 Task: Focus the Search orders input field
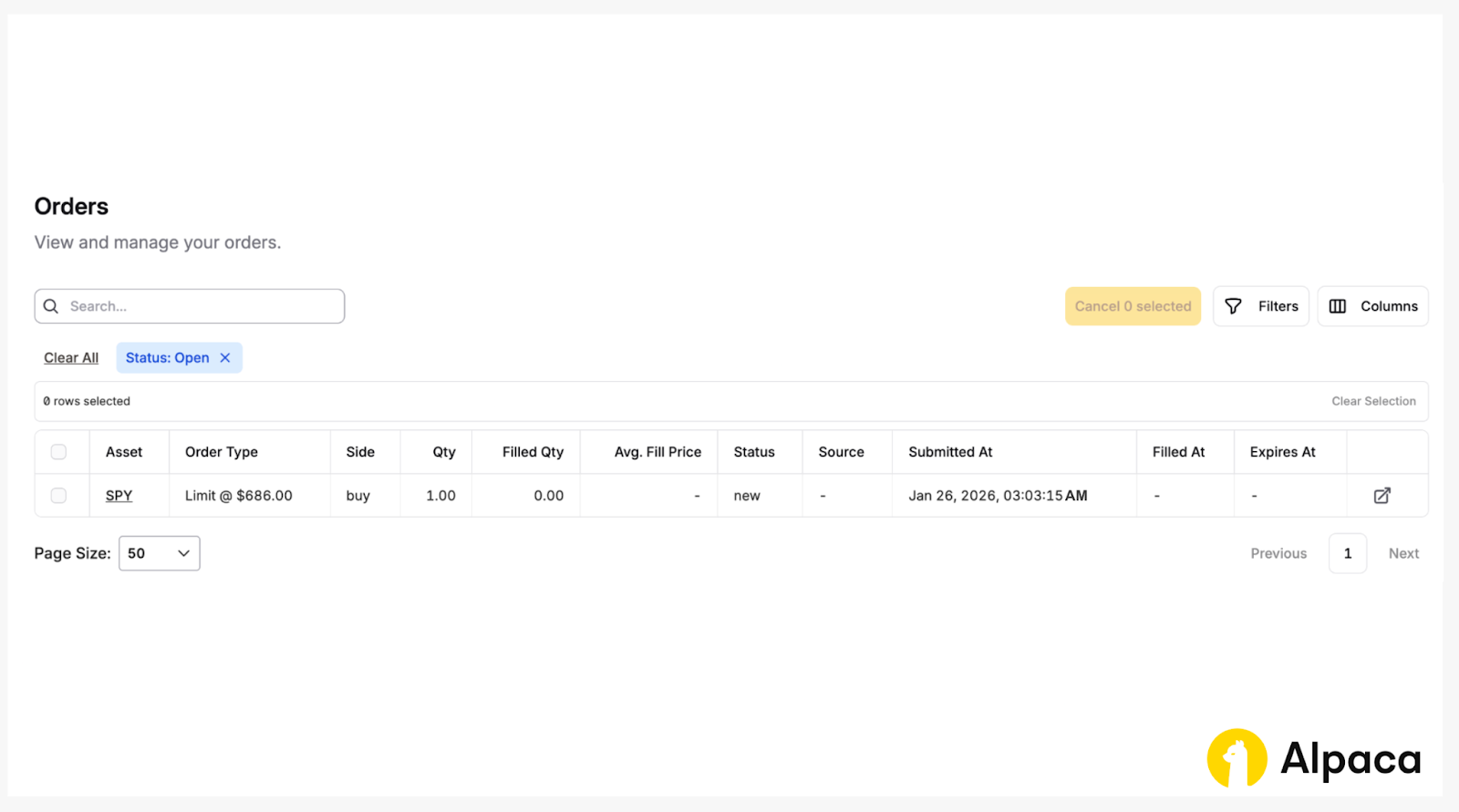tap(201, 306)
